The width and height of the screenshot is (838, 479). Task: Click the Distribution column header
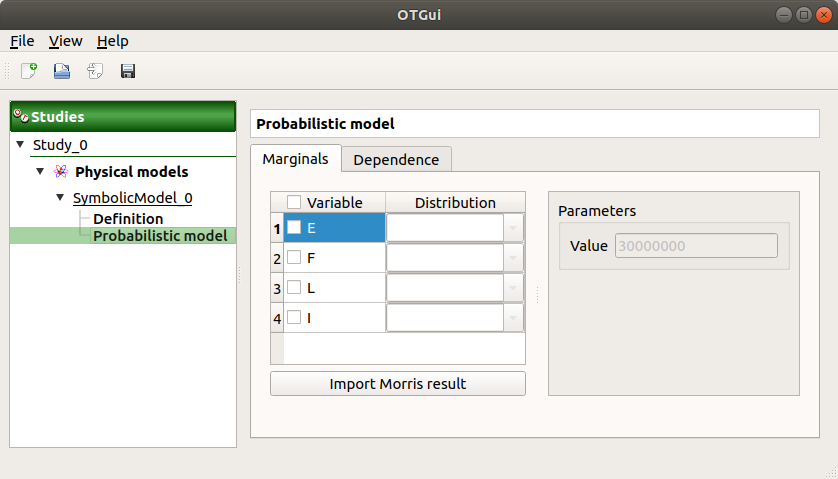(455, 203)
